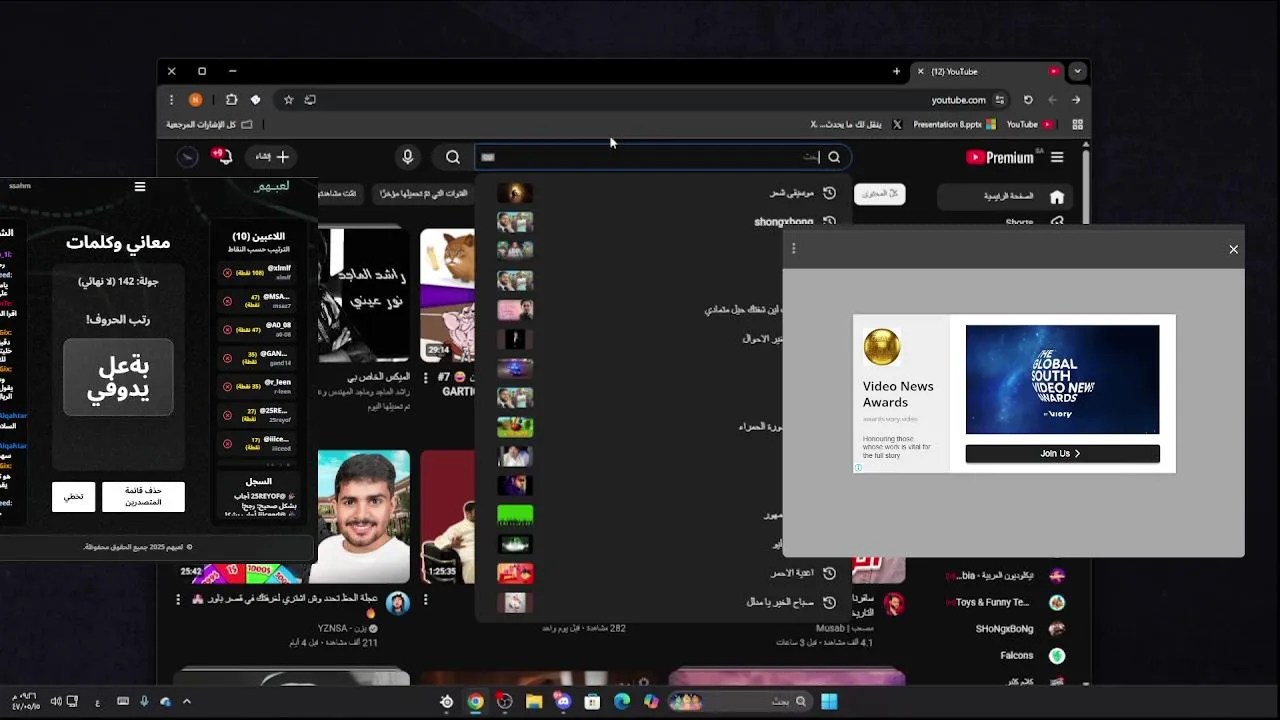Screen dimensions: 1280x720
Task: Open the SHoNgxBoNg subscription channel
Action: (x=1005, y=629)
